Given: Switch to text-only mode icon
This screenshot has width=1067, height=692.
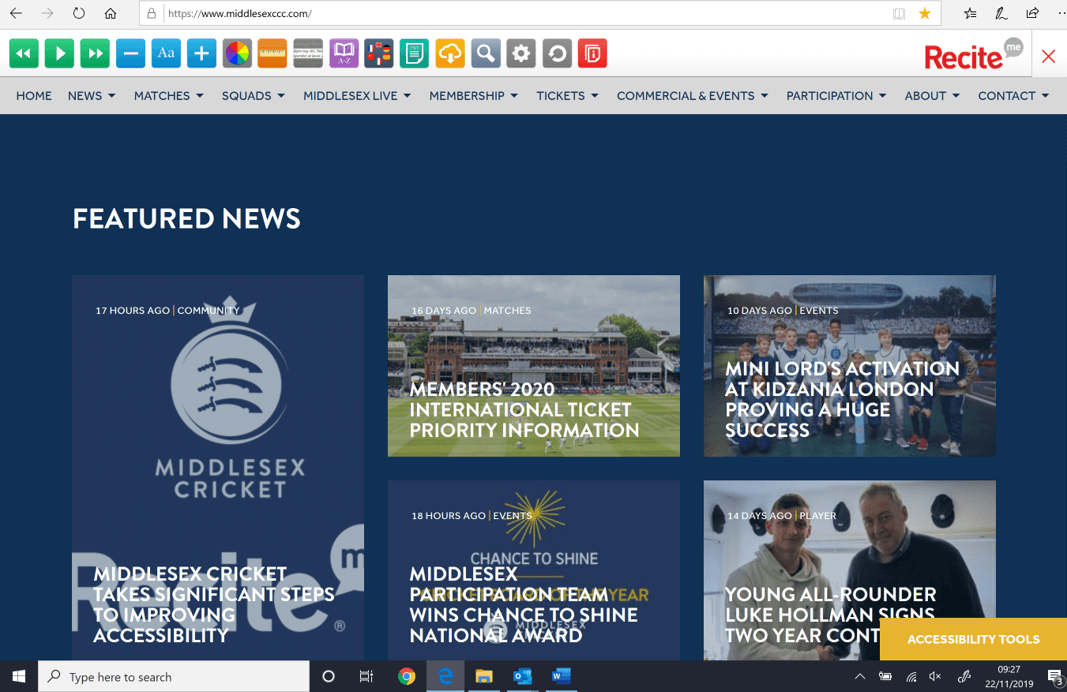Looking at the screenshot, I should pyautogui.click(x=414, y=53).
